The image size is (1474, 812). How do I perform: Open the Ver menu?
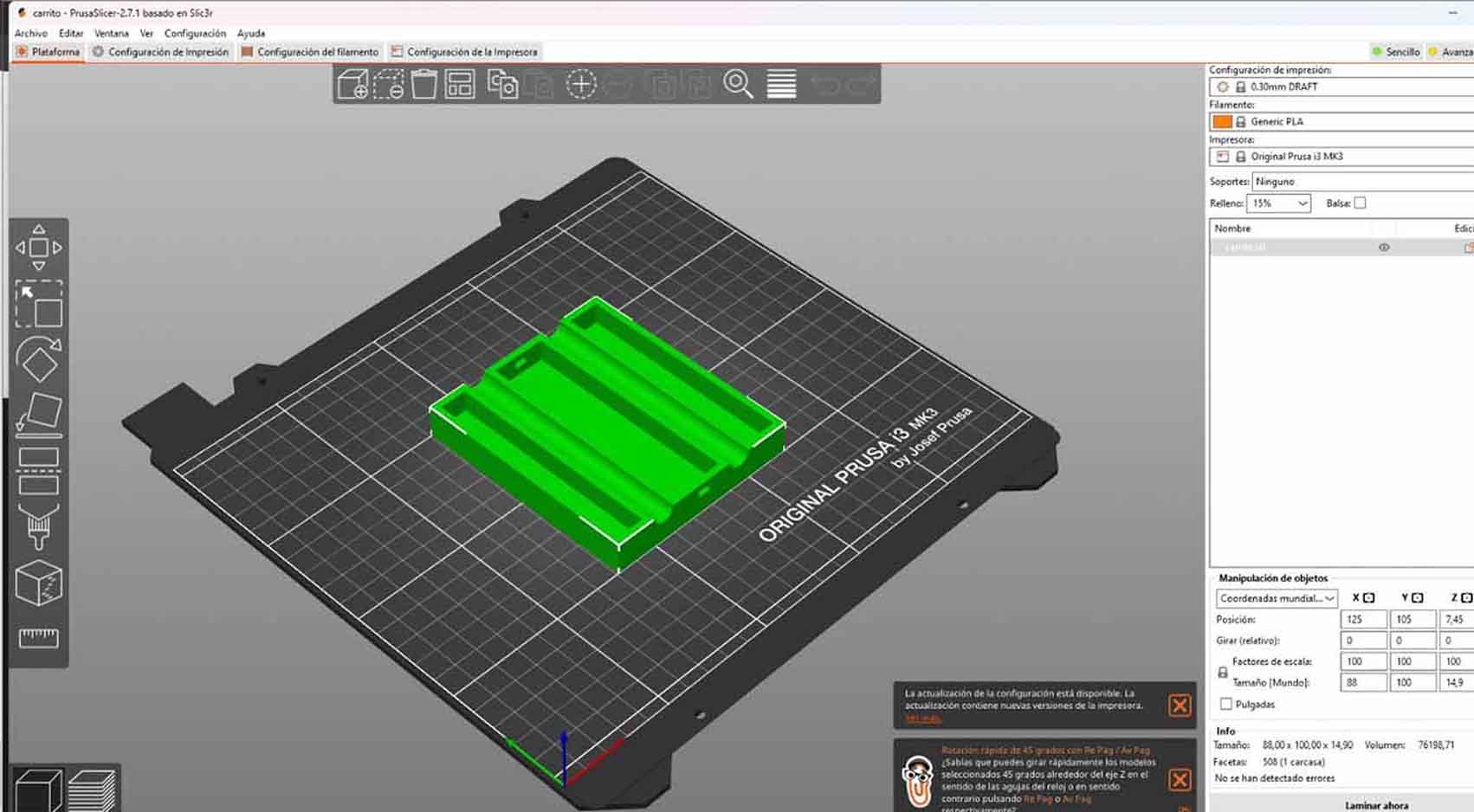[x=146, y=33]
